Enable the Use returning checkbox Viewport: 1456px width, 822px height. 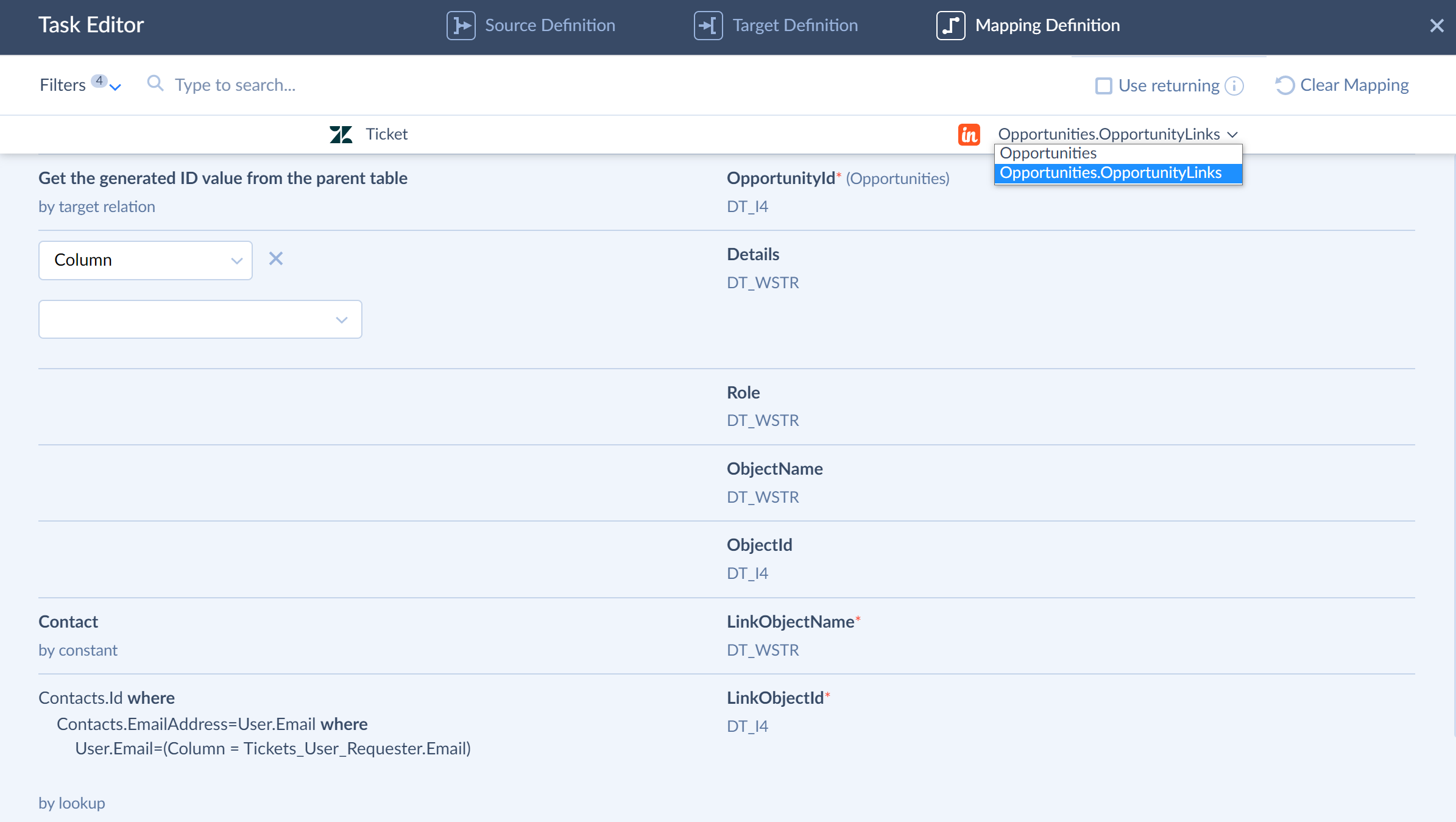tap(1102, 85)
